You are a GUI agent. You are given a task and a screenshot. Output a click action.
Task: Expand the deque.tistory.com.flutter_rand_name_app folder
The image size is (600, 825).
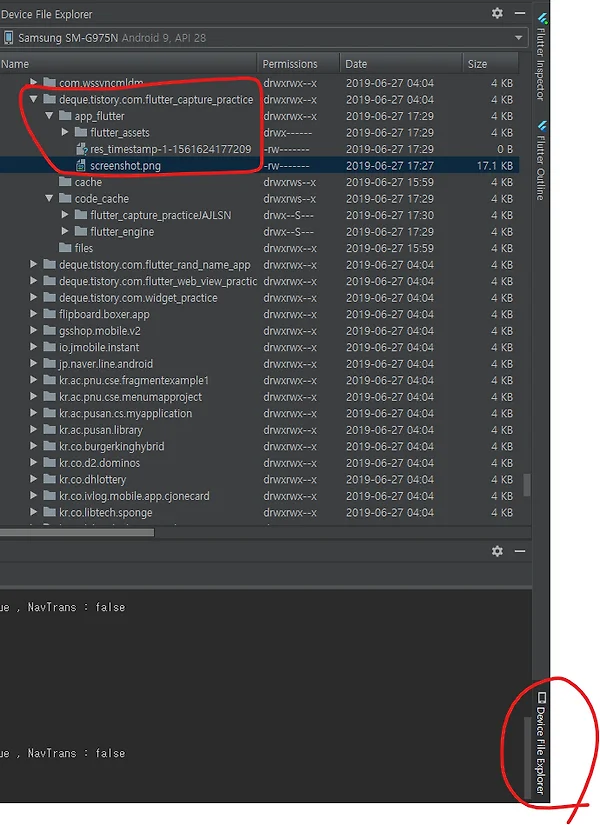33,264
